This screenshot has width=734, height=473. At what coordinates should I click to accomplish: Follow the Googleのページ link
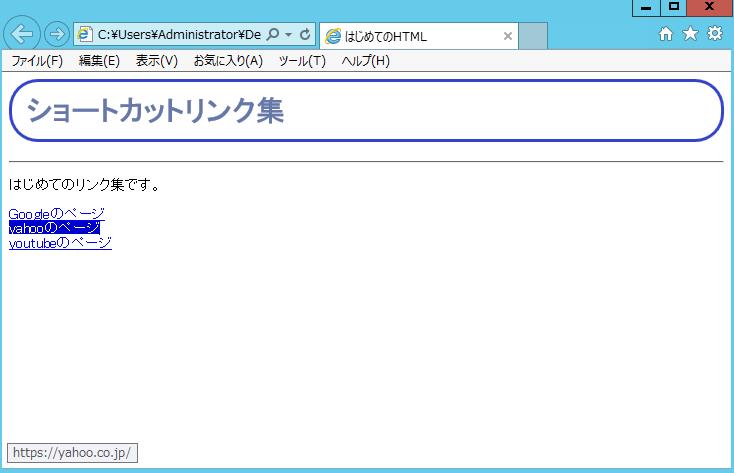tap(57, 214)
